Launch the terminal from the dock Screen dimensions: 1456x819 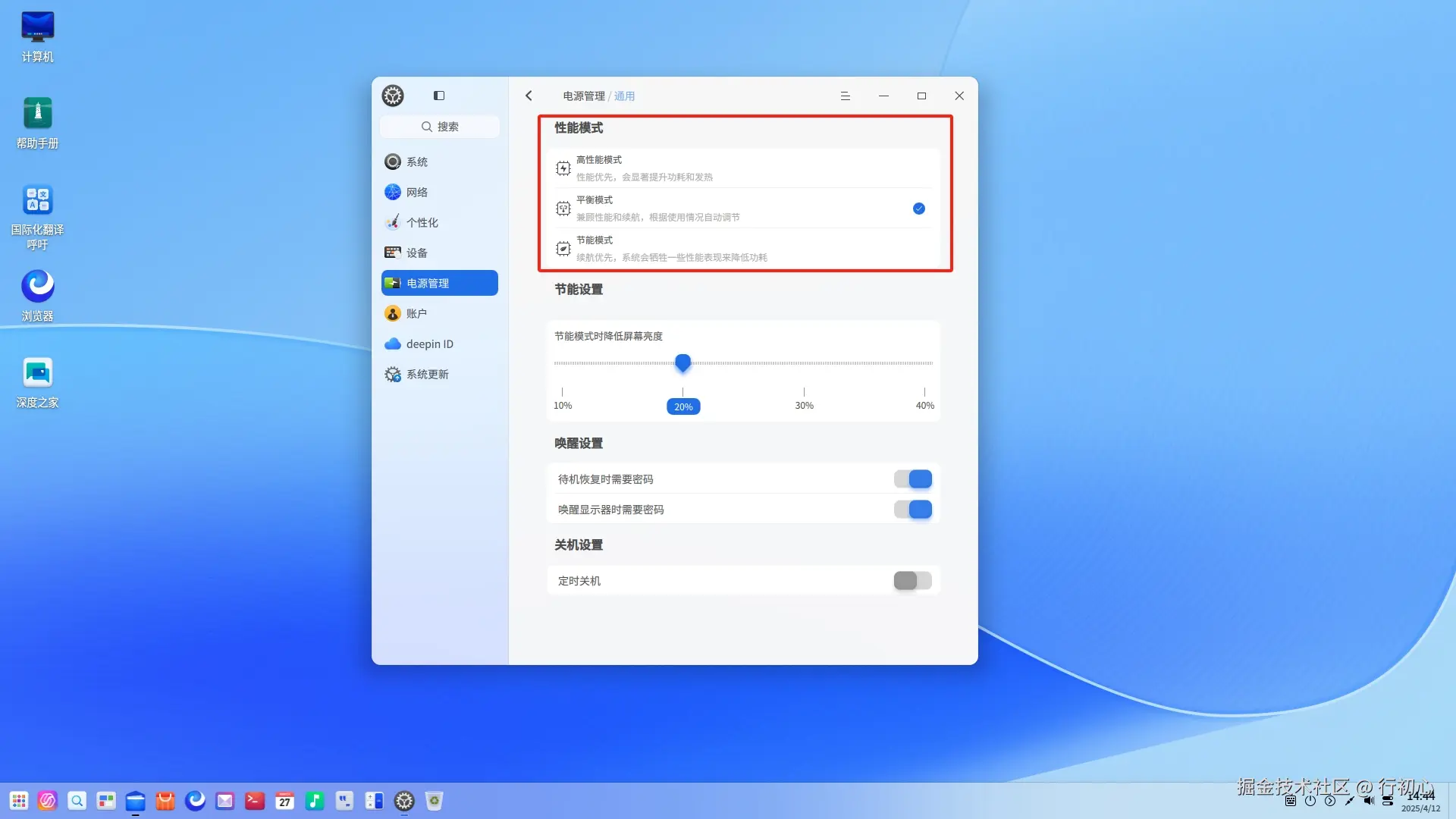tap(255, 801)
